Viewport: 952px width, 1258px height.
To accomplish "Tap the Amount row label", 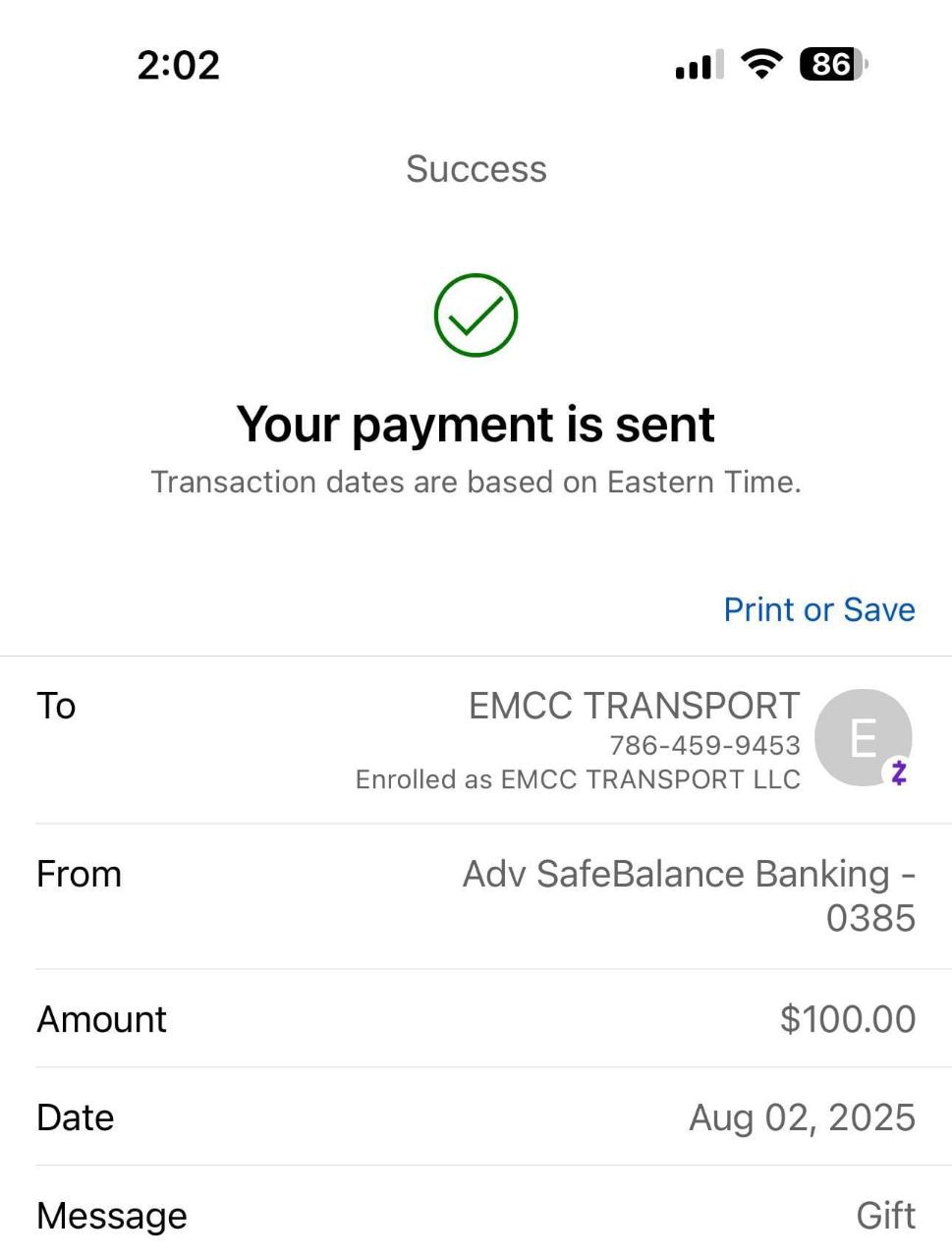I will (x=101, y=1019).
